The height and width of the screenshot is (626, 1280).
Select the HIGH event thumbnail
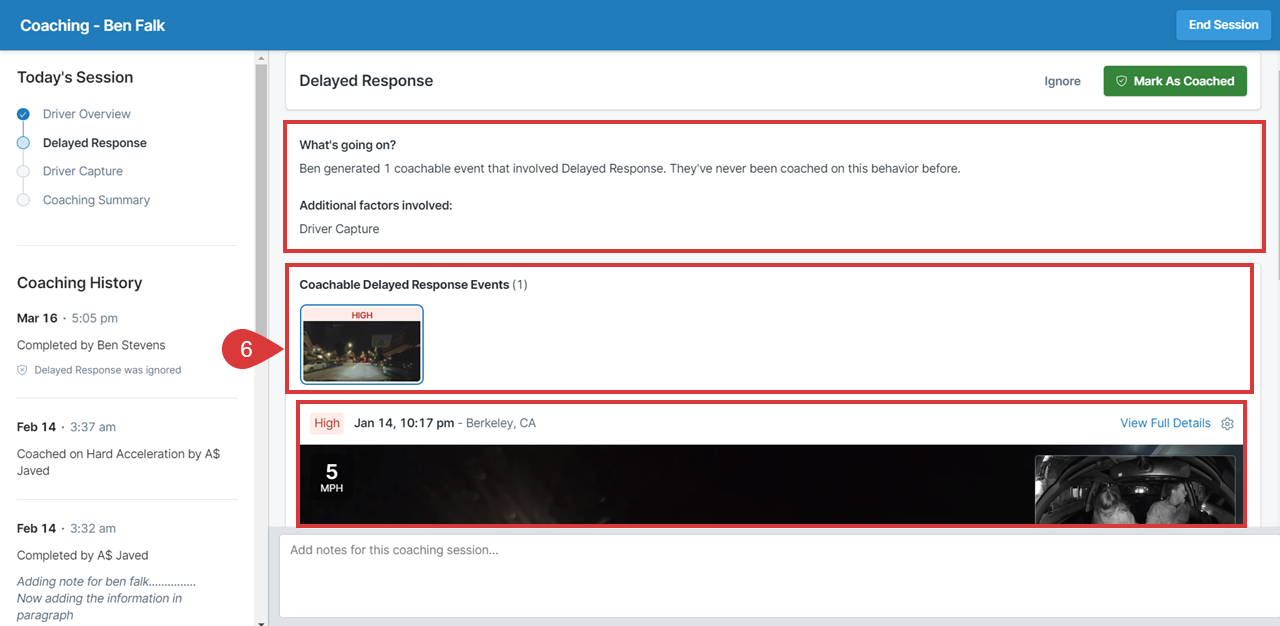[x=361, y=344]
